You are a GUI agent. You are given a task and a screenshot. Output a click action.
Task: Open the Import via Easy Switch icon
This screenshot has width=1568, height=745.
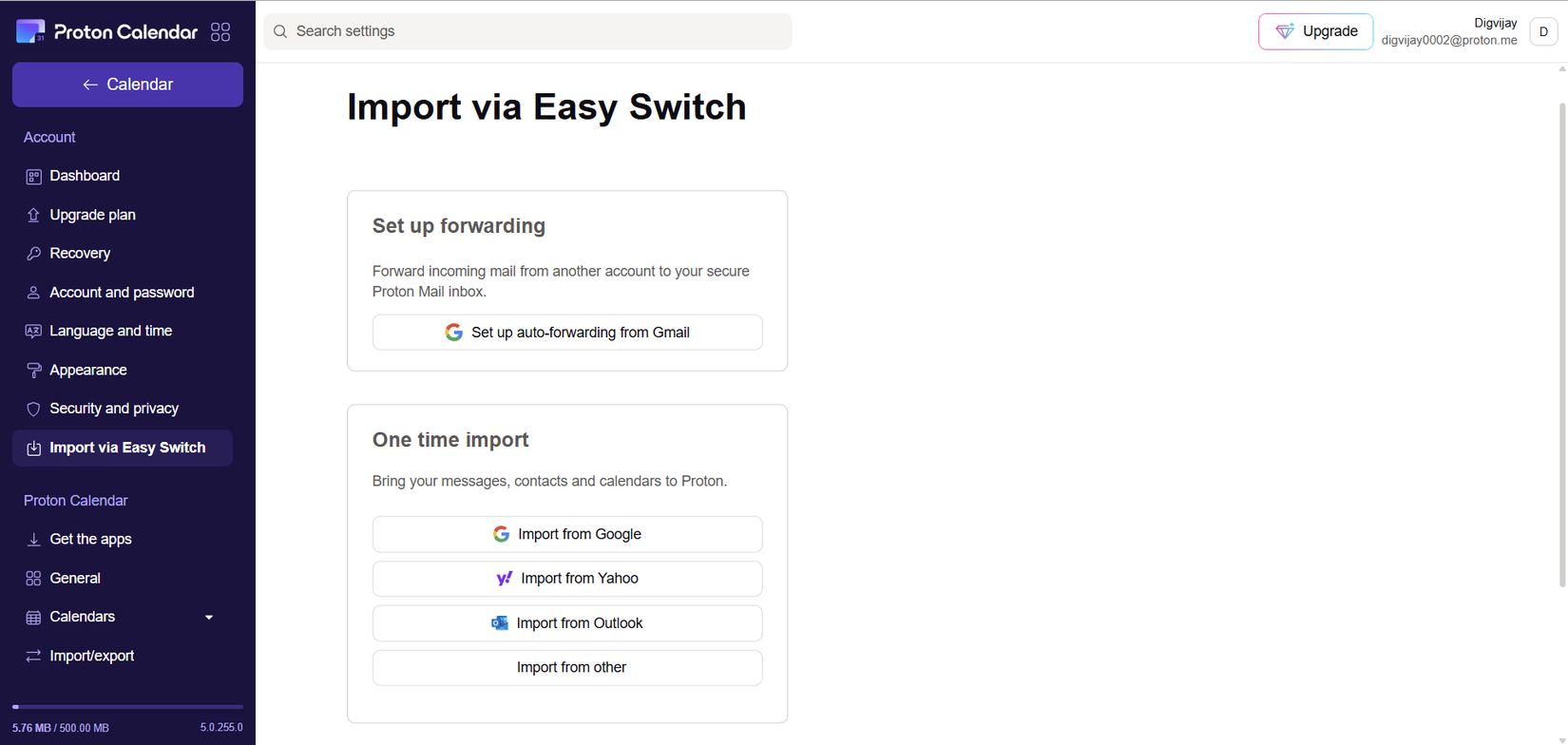click(33, 448)
